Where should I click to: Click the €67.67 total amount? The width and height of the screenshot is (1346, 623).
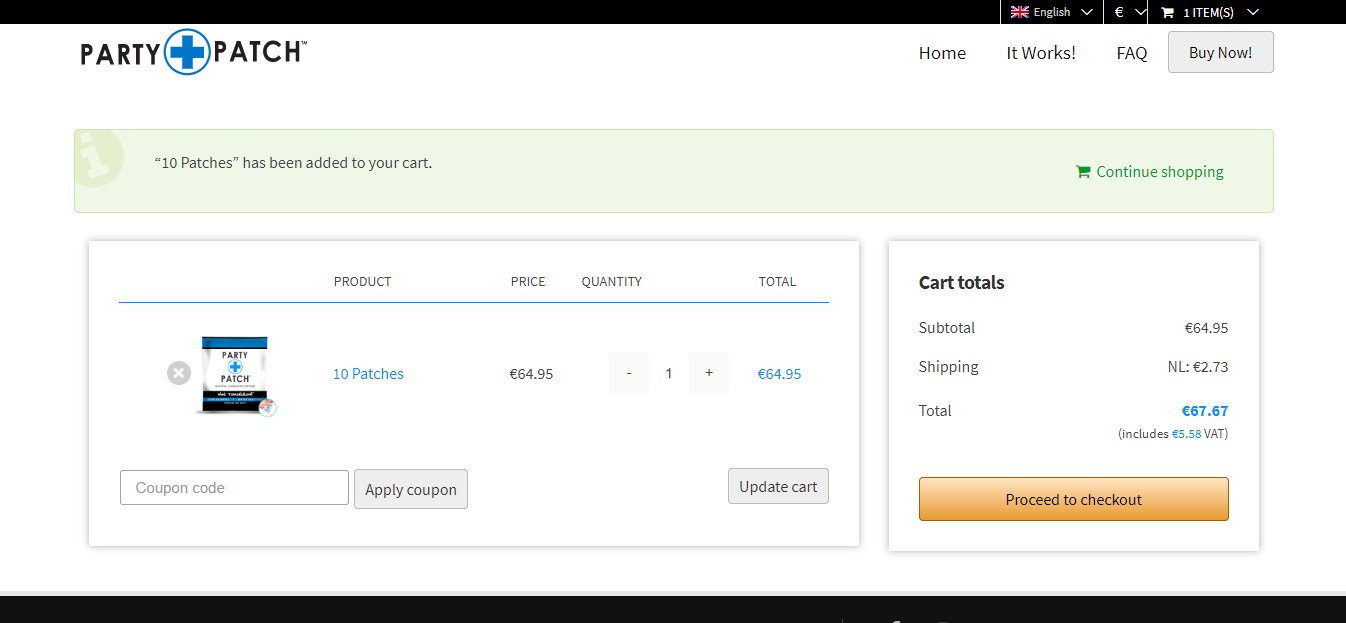[x=1205, y=411]
